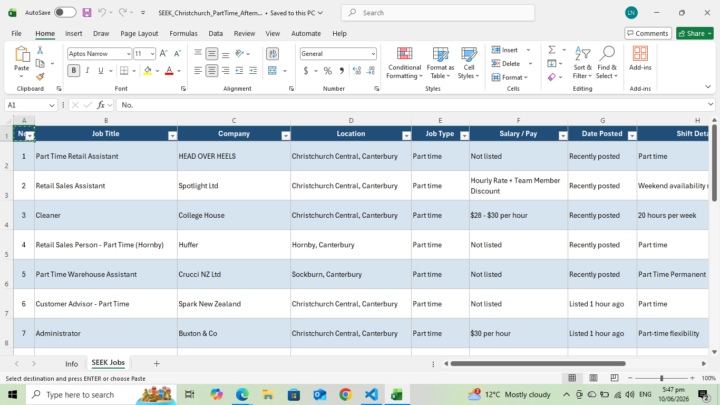
Task: Open Cell Styles button
Action: pyautogui.click(x=468, y=63)
